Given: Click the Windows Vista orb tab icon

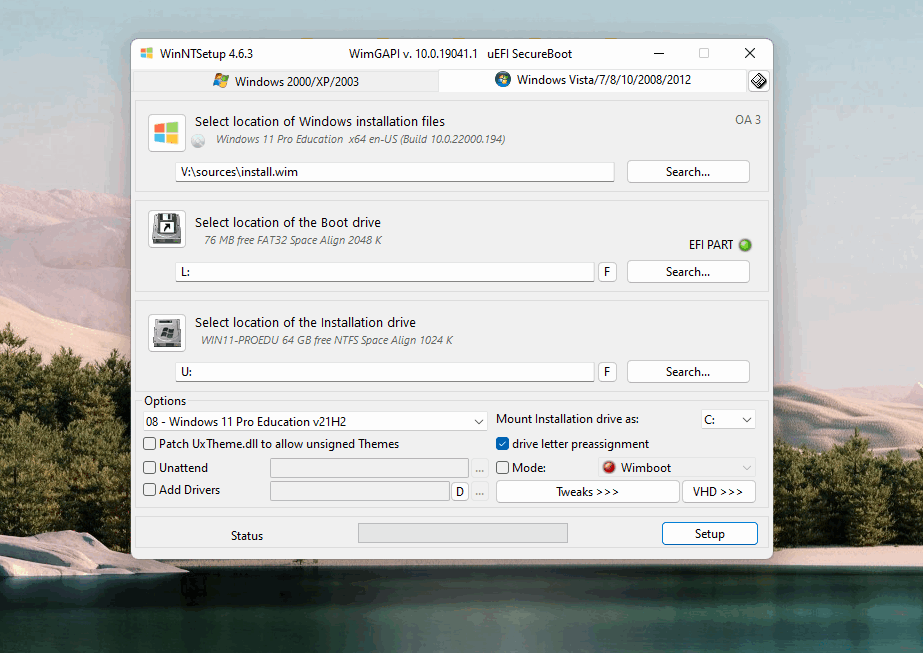Looking at the screenshot, I should click(x=503, y=79).
